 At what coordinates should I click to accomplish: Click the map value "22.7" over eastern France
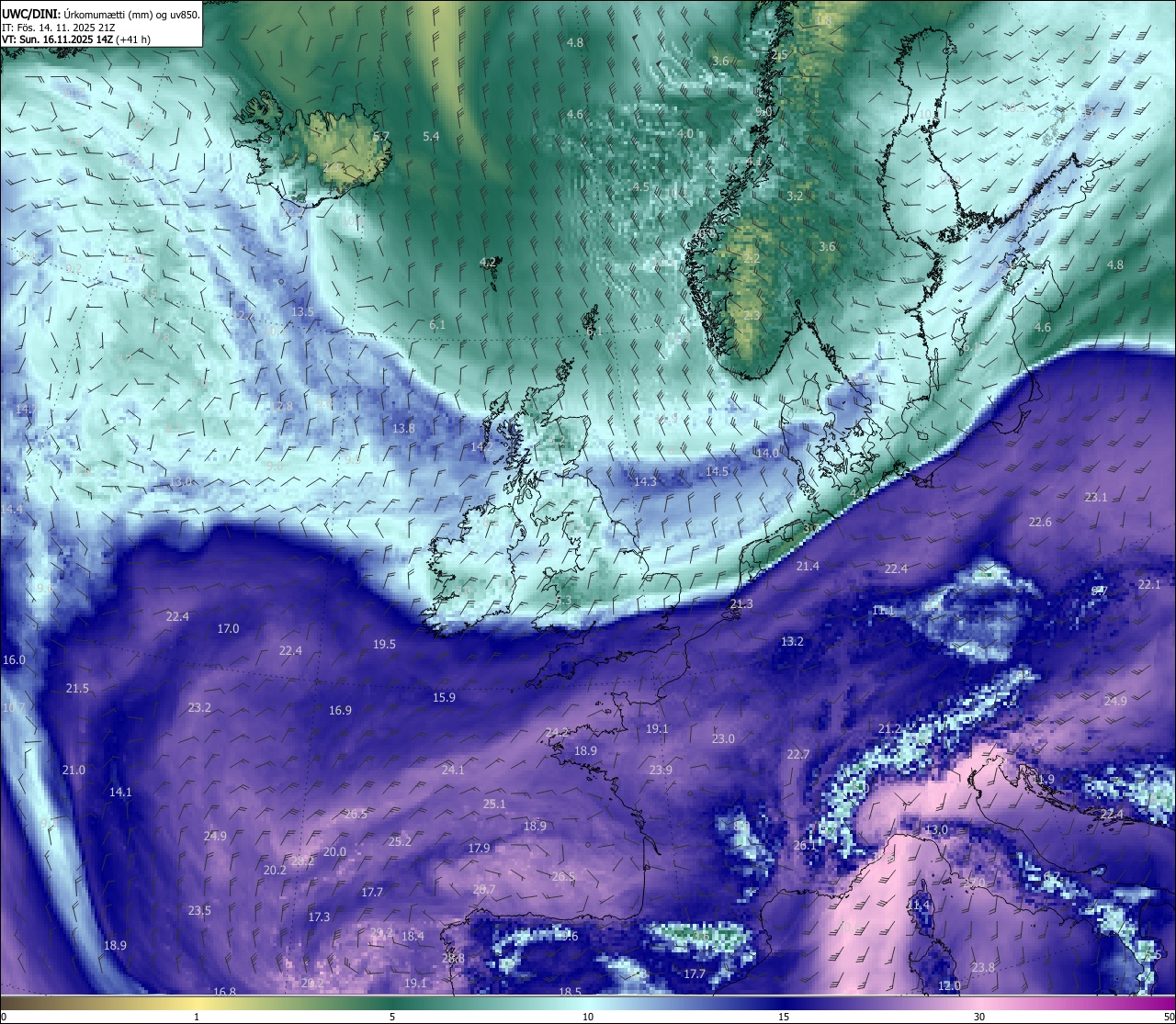pyautogui.click(x=798, y=754)
